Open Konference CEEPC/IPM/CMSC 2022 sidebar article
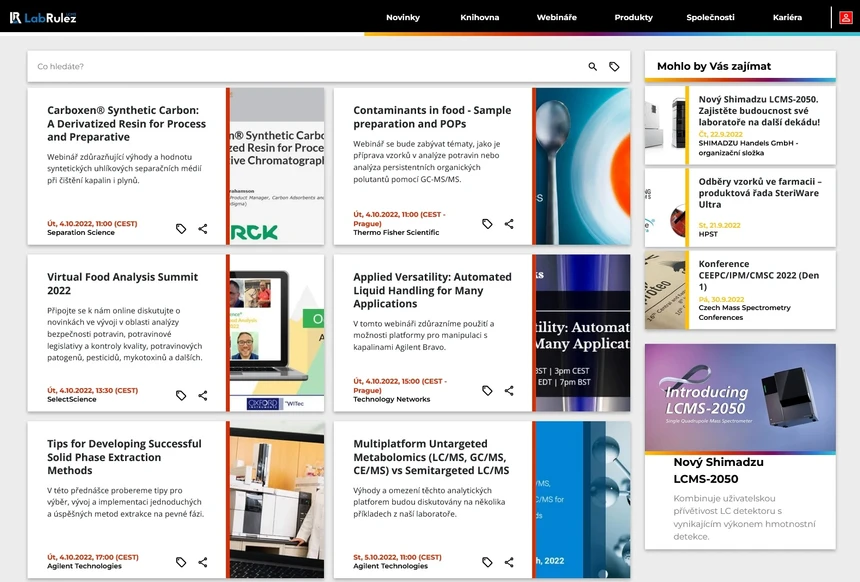This screenshot has height=582, width=860. (759, 275)
